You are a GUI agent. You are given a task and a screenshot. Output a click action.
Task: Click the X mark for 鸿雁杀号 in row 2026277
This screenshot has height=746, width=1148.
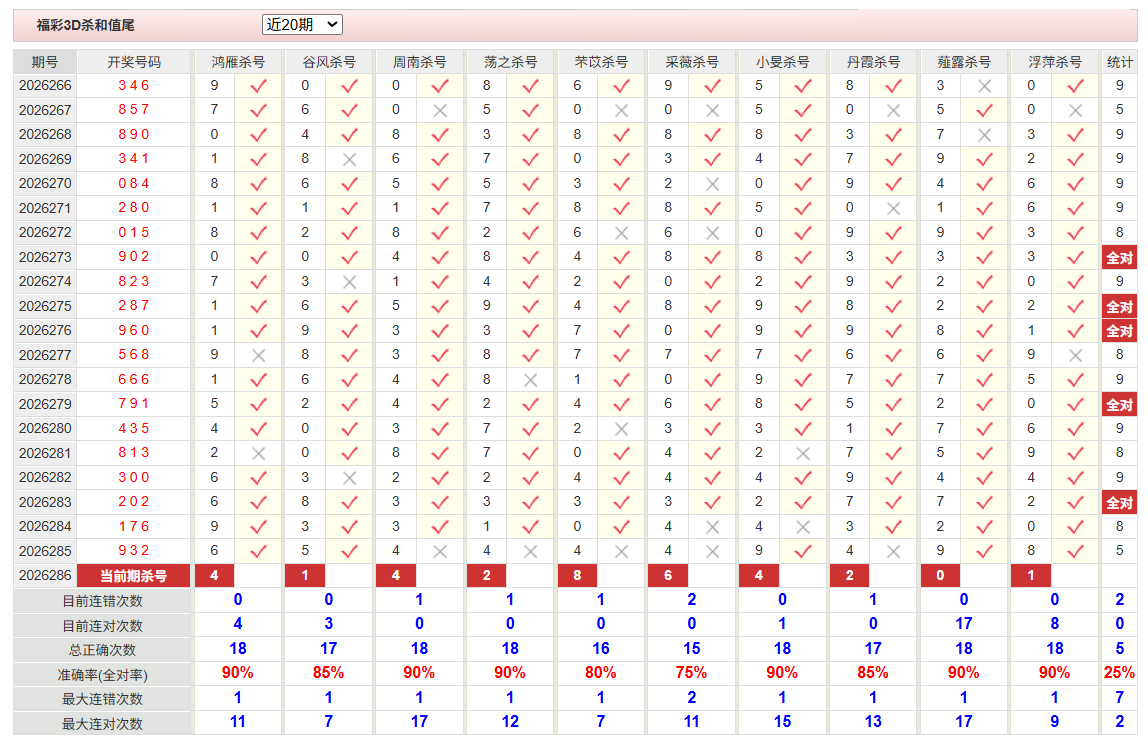click(258, 355)
